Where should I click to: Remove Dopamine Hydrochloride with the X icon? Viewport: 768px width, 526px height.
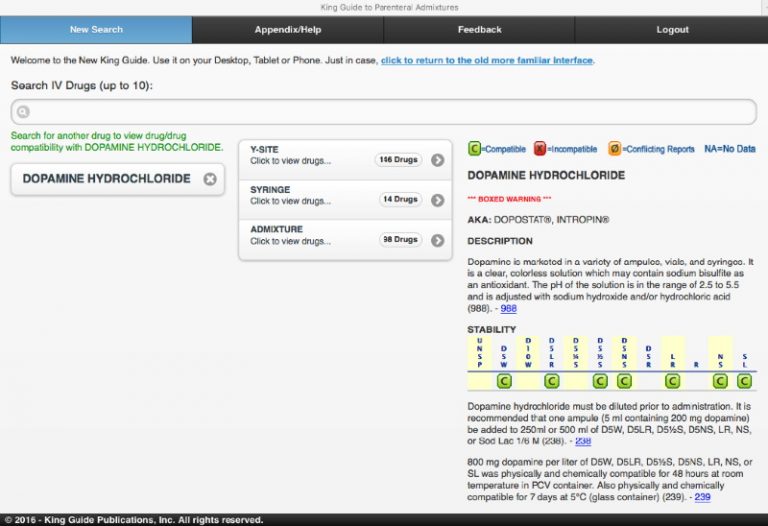[210, 179]
